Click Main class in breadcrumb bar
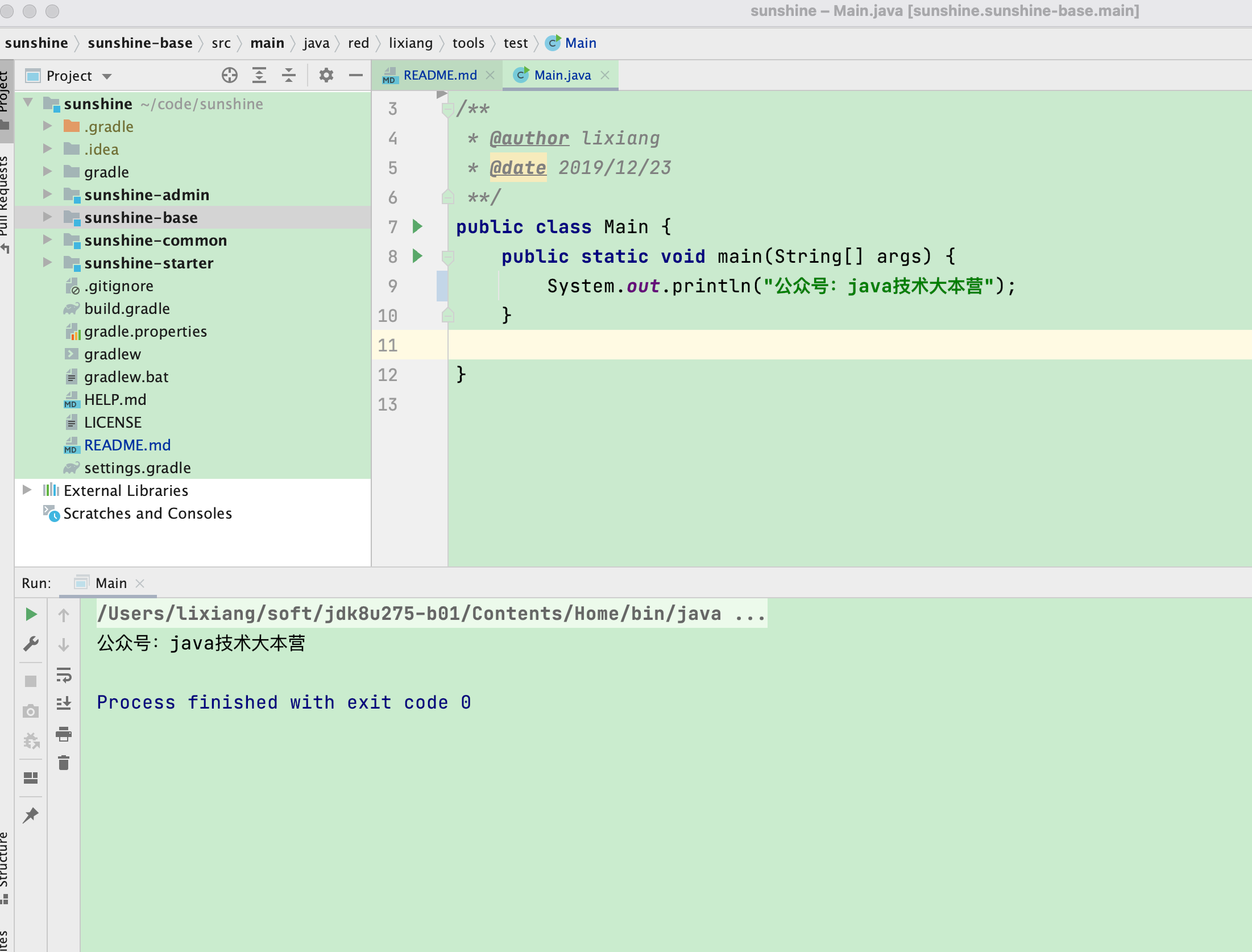The height and width of the screenshot is (952, 1252). pyautogui.click(x=571, y=43)
